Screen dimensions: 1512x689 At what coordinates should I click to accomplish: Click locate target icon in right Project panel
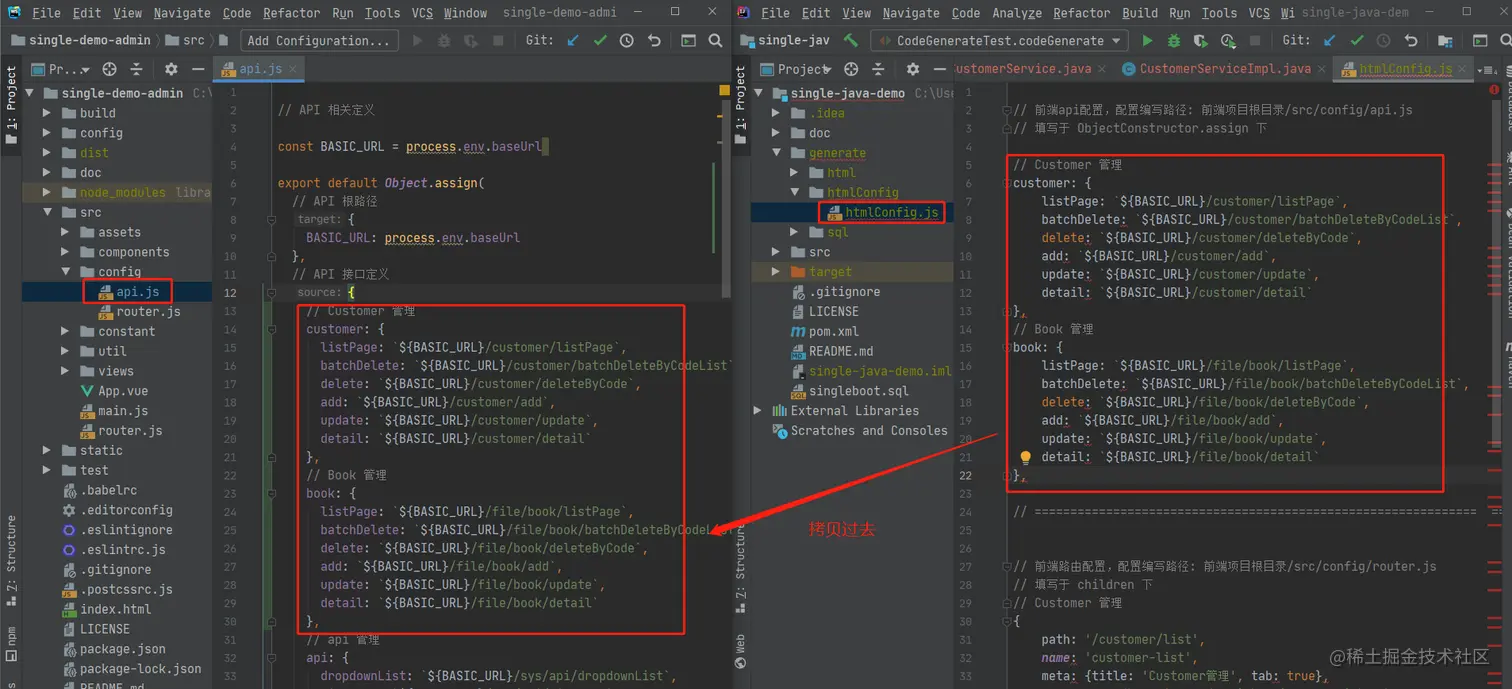click(x=851, y=69)
